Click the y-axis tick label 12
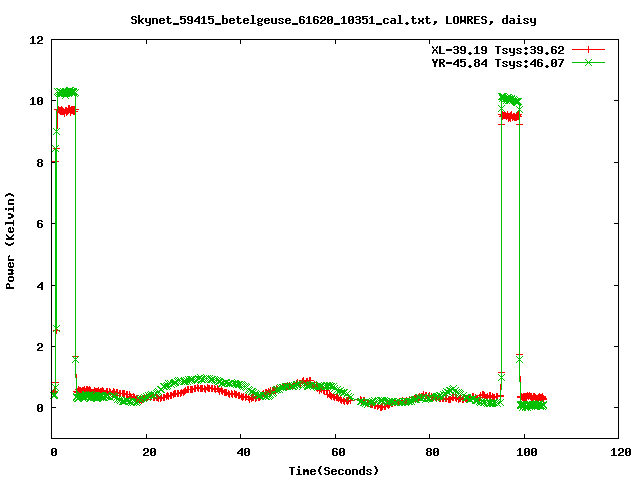The height and width of the screenshot is (480, 640). click(36, 40)
